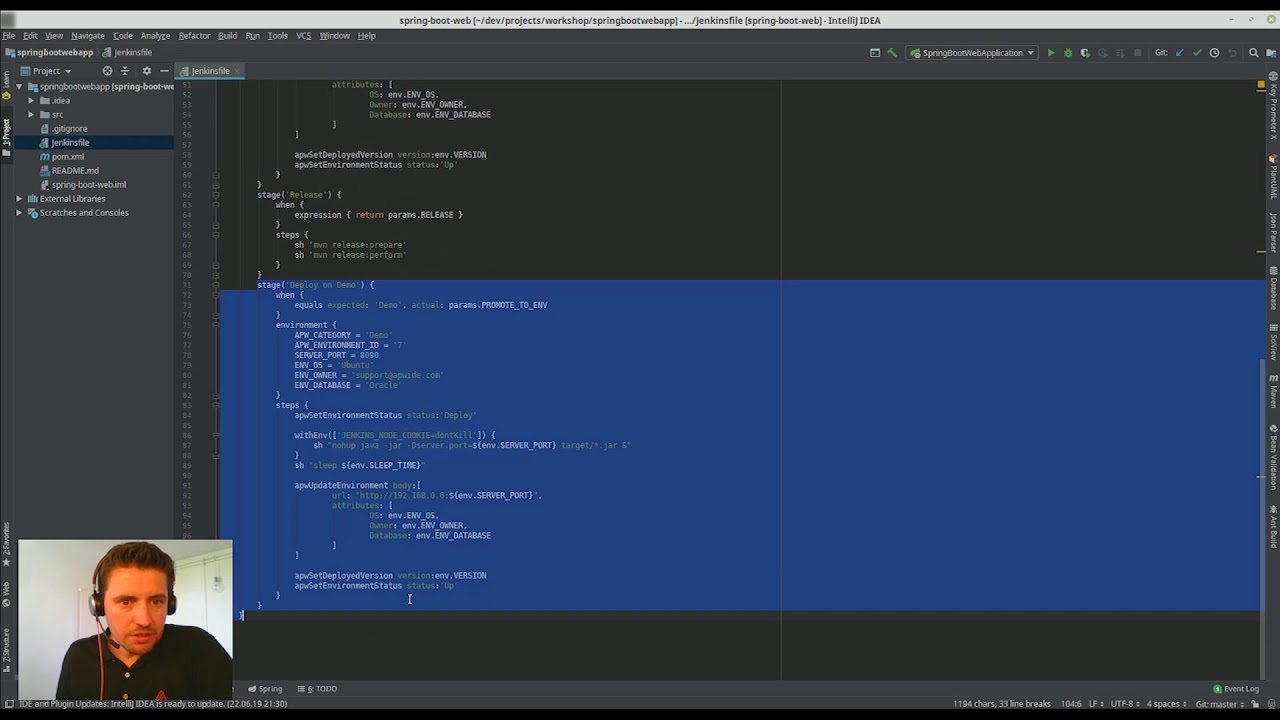This screenshot has height=720, width=1280.
Task: Click fold marker beside the stage('Release') line
Action: pyautogui.click(x=215, y=195)
